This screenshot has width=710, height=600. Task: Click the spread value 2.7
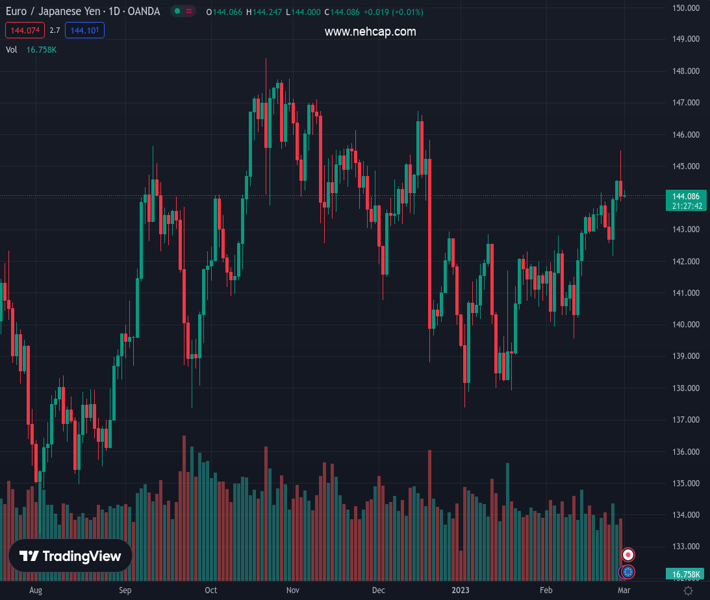pyautogui.click(x=55, y=31)
